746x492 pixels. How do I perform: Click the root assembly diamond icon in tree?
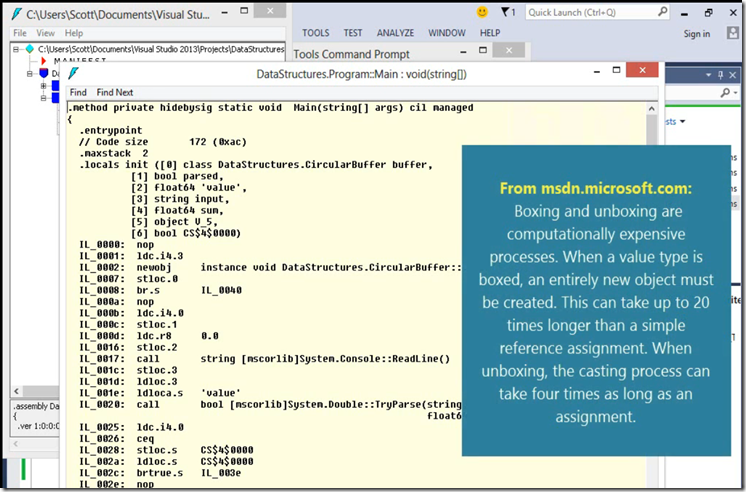tap(30, 49)
